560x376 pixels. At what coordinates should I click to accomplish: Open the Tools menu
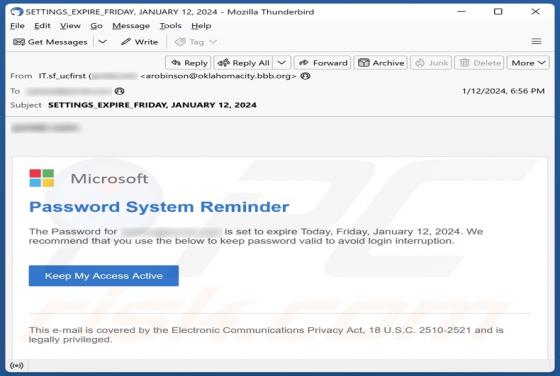point(170,26)
